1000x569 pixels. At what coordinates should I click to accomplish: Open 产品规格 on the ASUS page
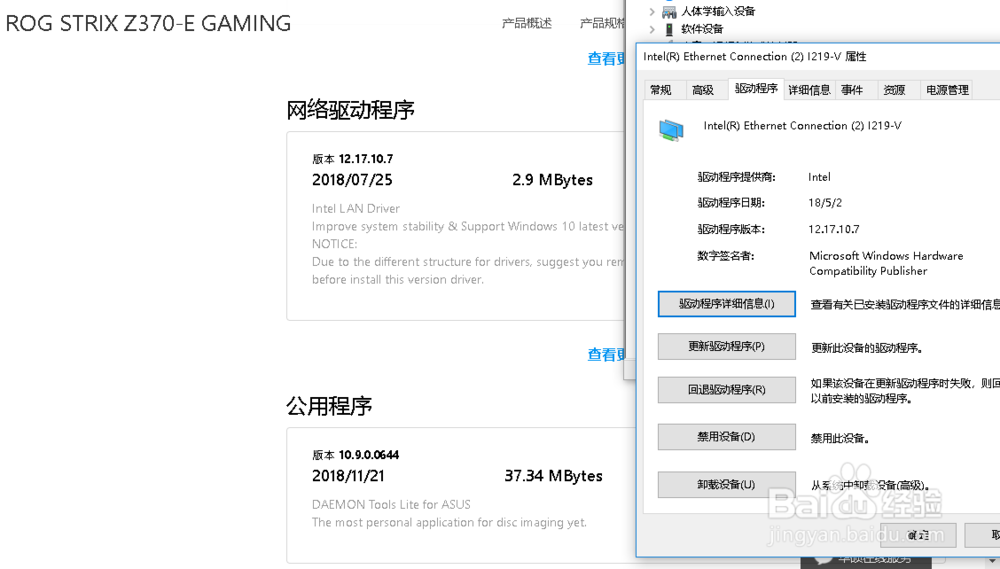603,24
